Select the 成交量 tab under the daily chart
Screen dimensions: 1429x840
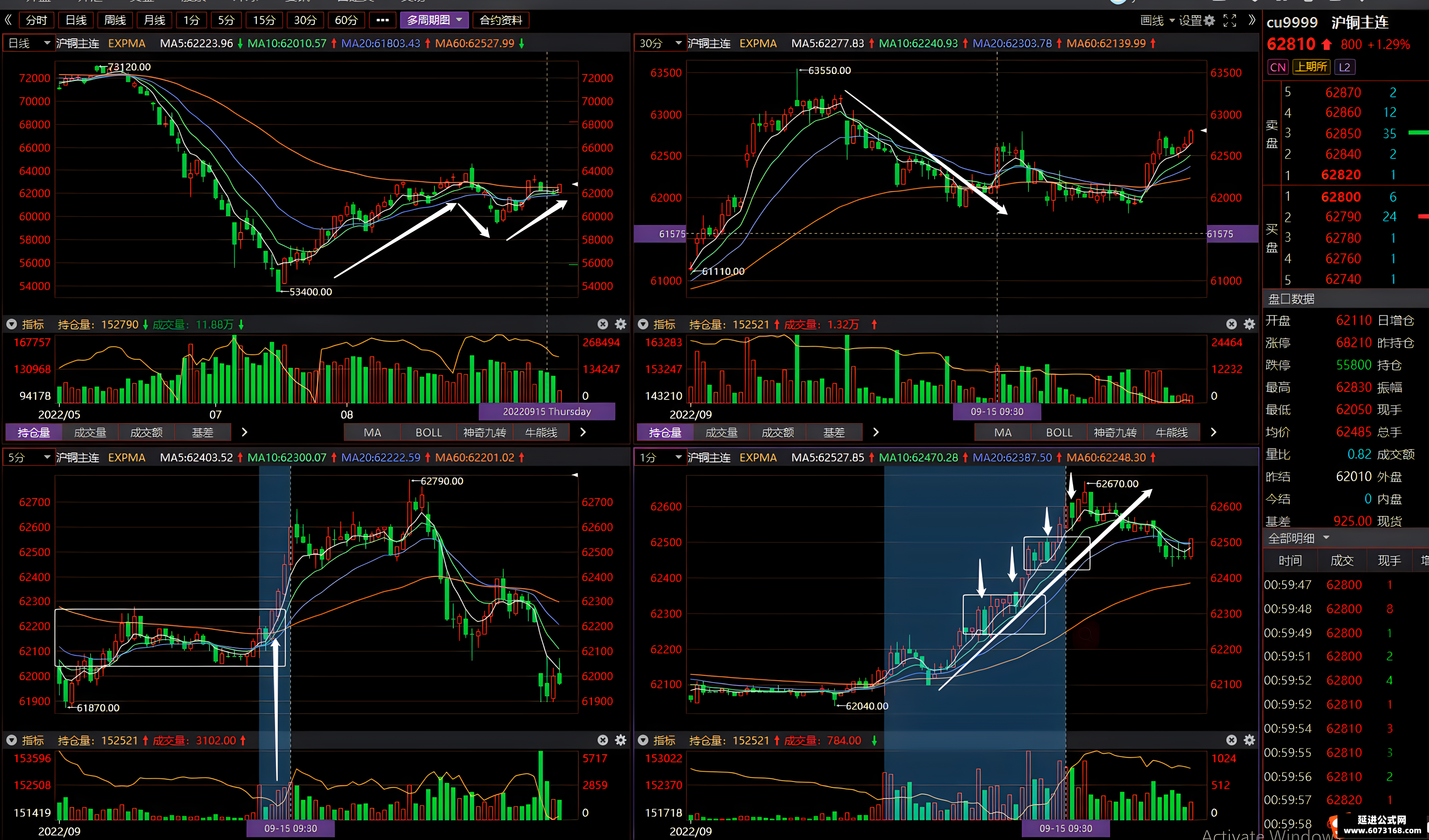(90, 432)
